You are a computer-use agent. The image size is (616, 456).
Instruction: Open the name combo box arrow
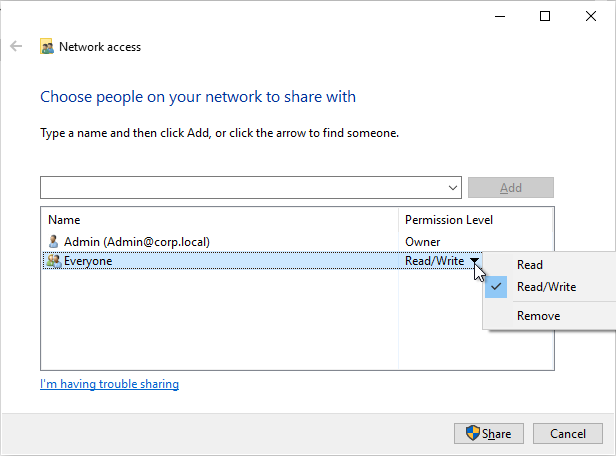click(453, 188)
